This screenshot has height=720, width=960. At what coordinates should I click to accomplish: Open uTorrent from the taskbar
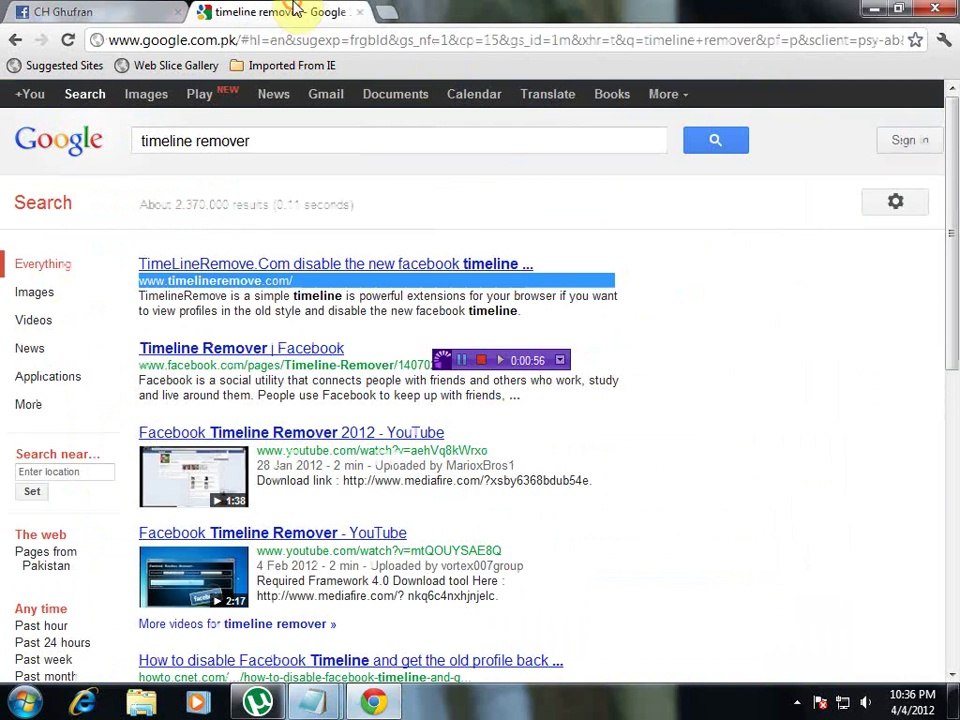click(257, 702)
